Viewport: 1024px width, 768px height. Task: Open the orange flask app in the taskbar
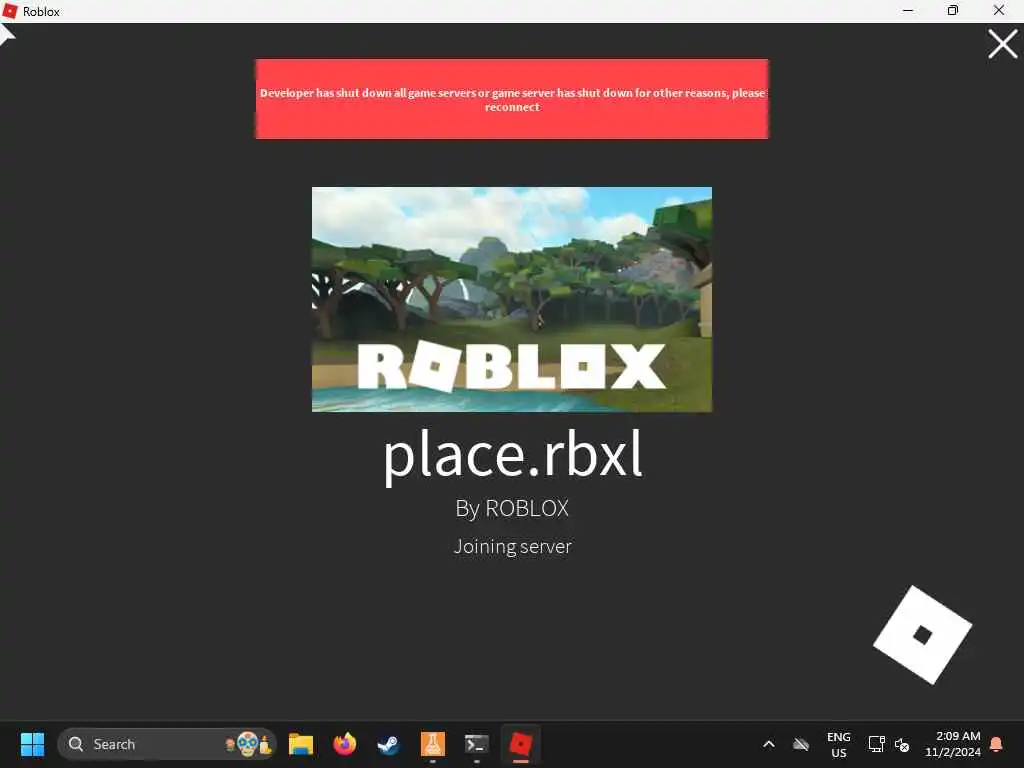(x=432, y=744)
